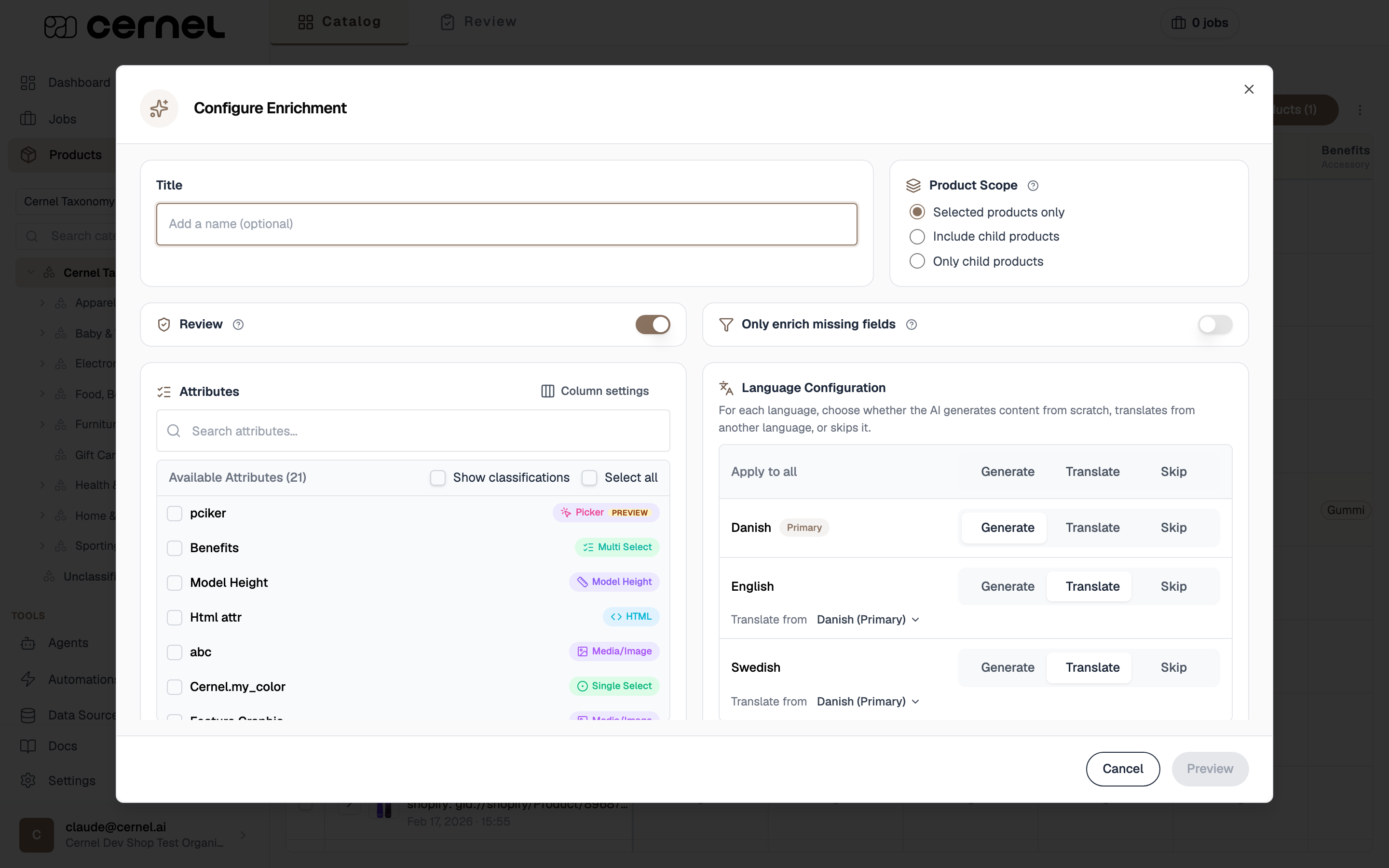Click the Product Scope layers icon

912,186
